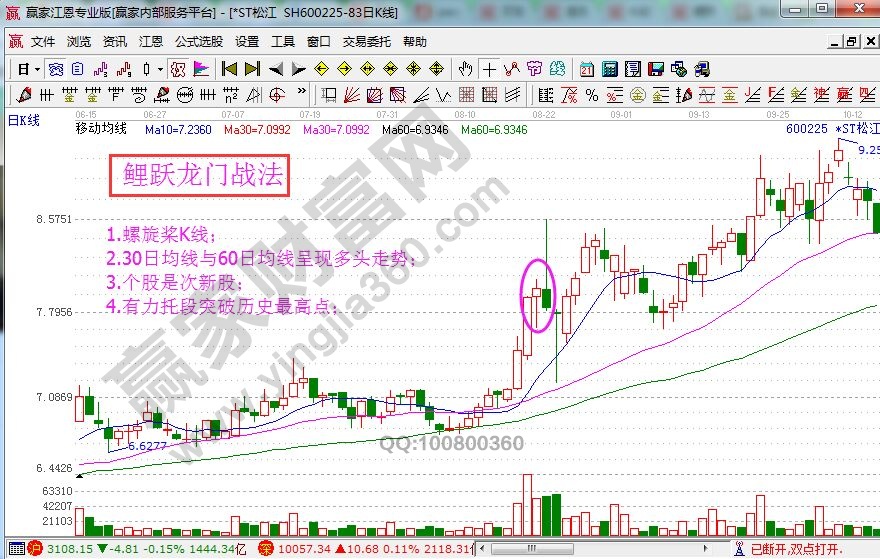
Task: Click the 已断开,双点打开 connection status
Action: tap(810, 549)
